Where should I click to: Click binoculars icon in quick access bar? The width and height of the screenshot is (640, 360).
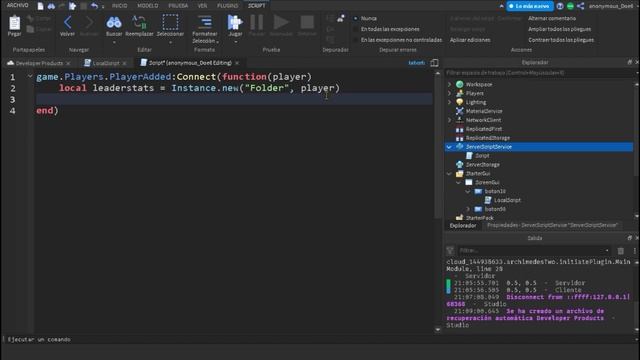pos(51,6)
